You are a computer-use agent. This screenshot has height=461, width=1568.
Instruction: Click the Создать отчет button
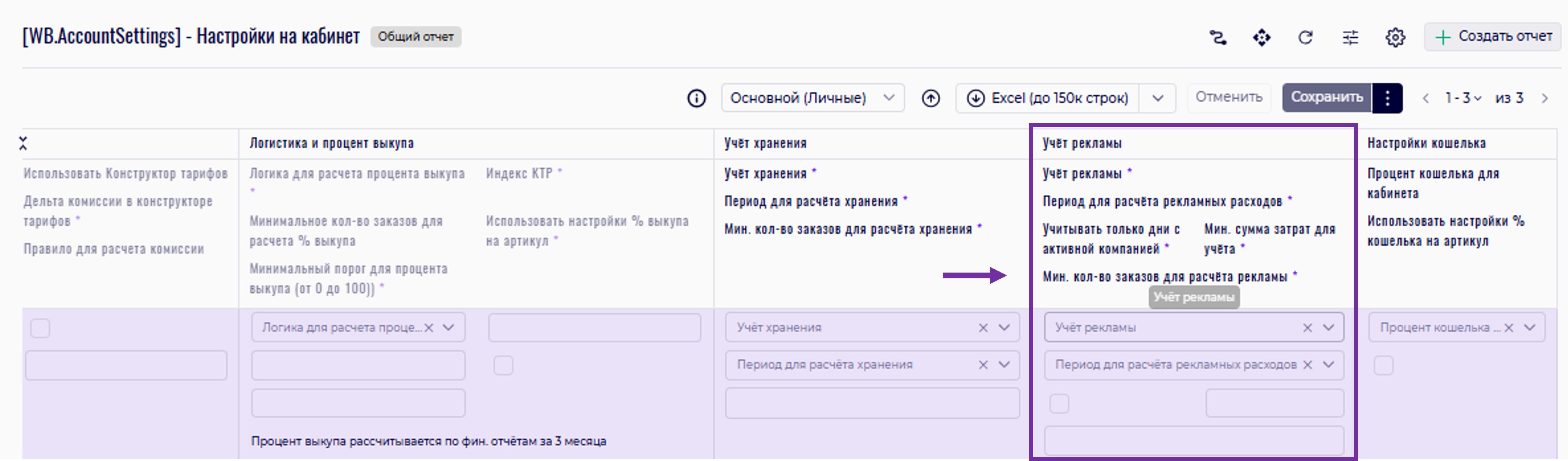tap(1492, 37)
